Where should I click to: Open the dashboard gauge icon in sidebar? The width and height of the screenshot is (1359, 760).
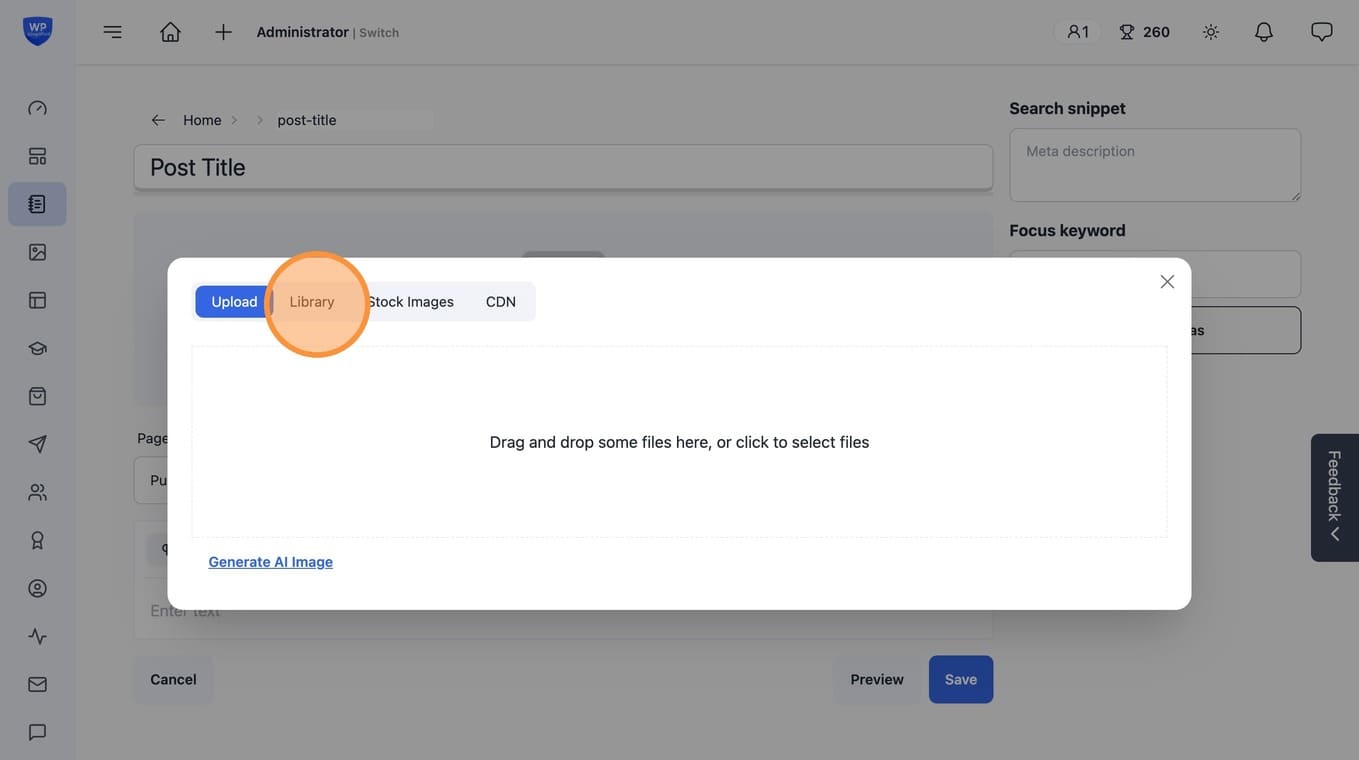[x=38, y=108]
